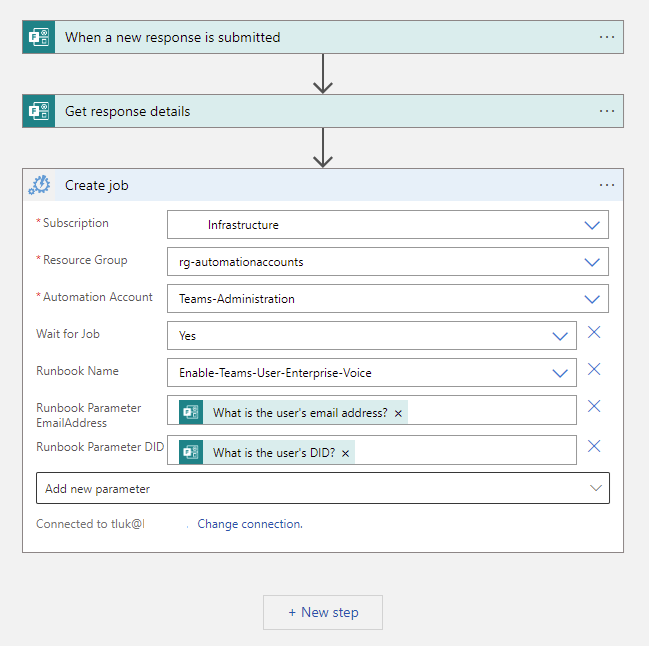Remove the user's DID dynamic content token
The image size is (649, 646).
(345, 453)
